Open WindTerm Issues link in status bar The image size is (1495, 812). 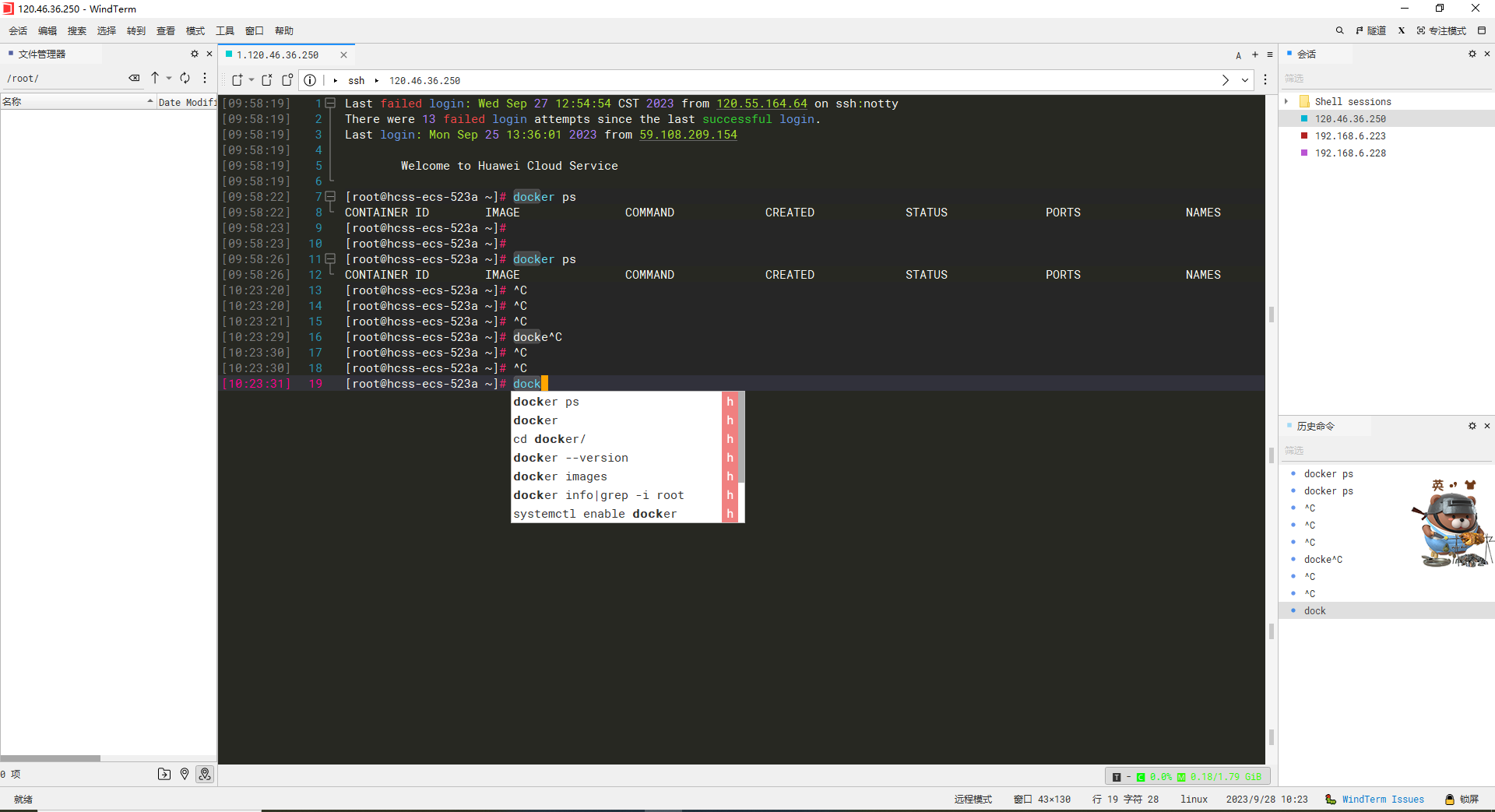(1382, 800)
